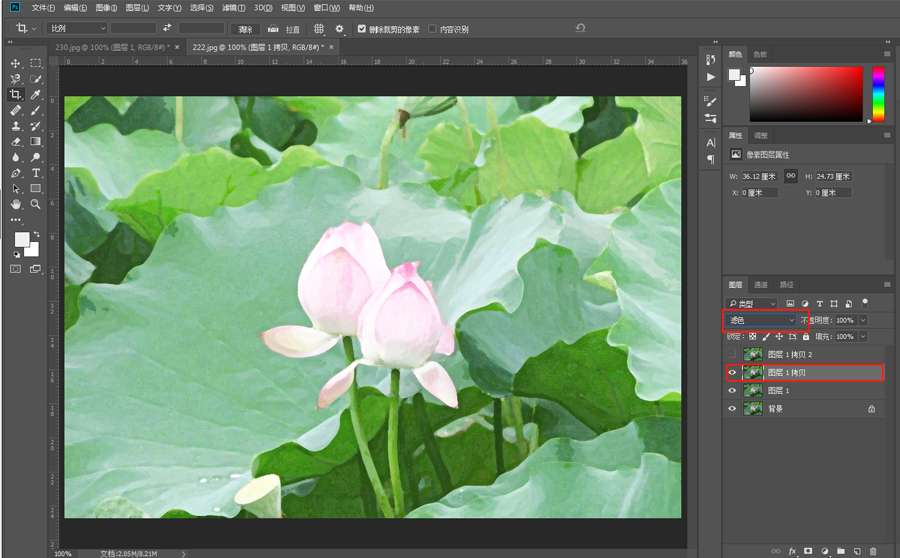Viewport: 900px width, 558px height.
Task: Open the 文件(F) menu
Action: coord(43,7)
